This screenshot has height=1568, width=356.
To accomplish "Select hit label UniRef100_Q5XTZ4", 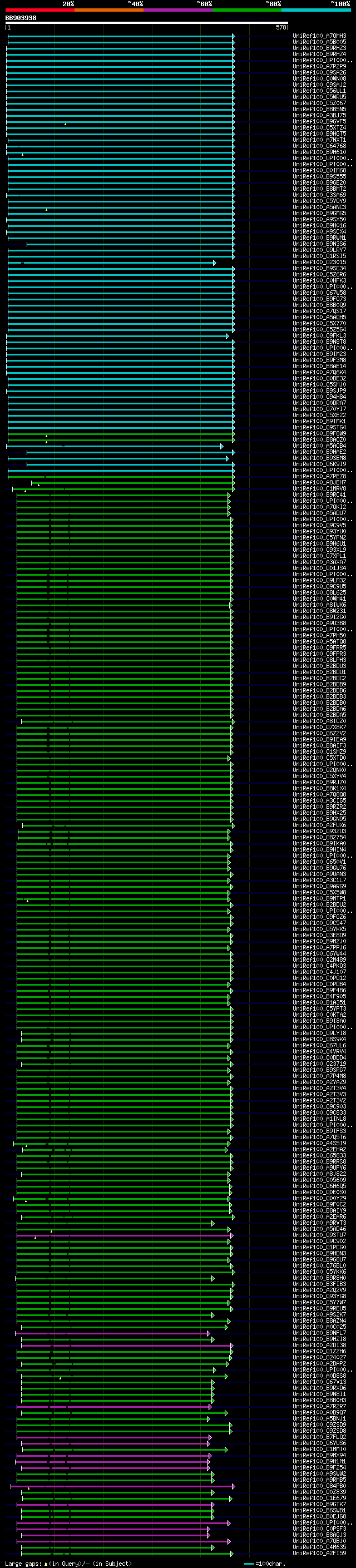I will (319, 127).
